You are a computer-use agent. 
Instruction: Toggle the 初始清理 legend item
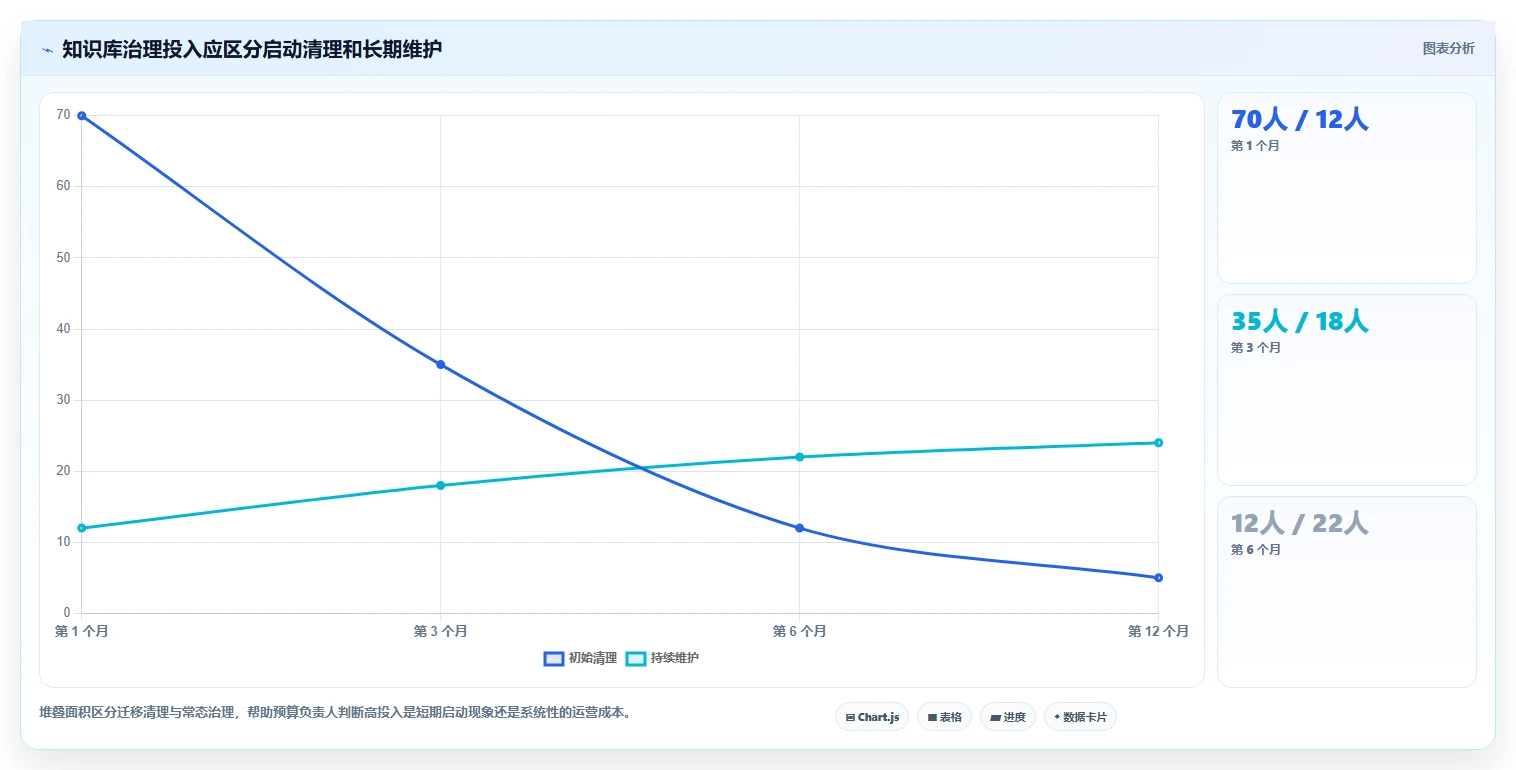581,658
